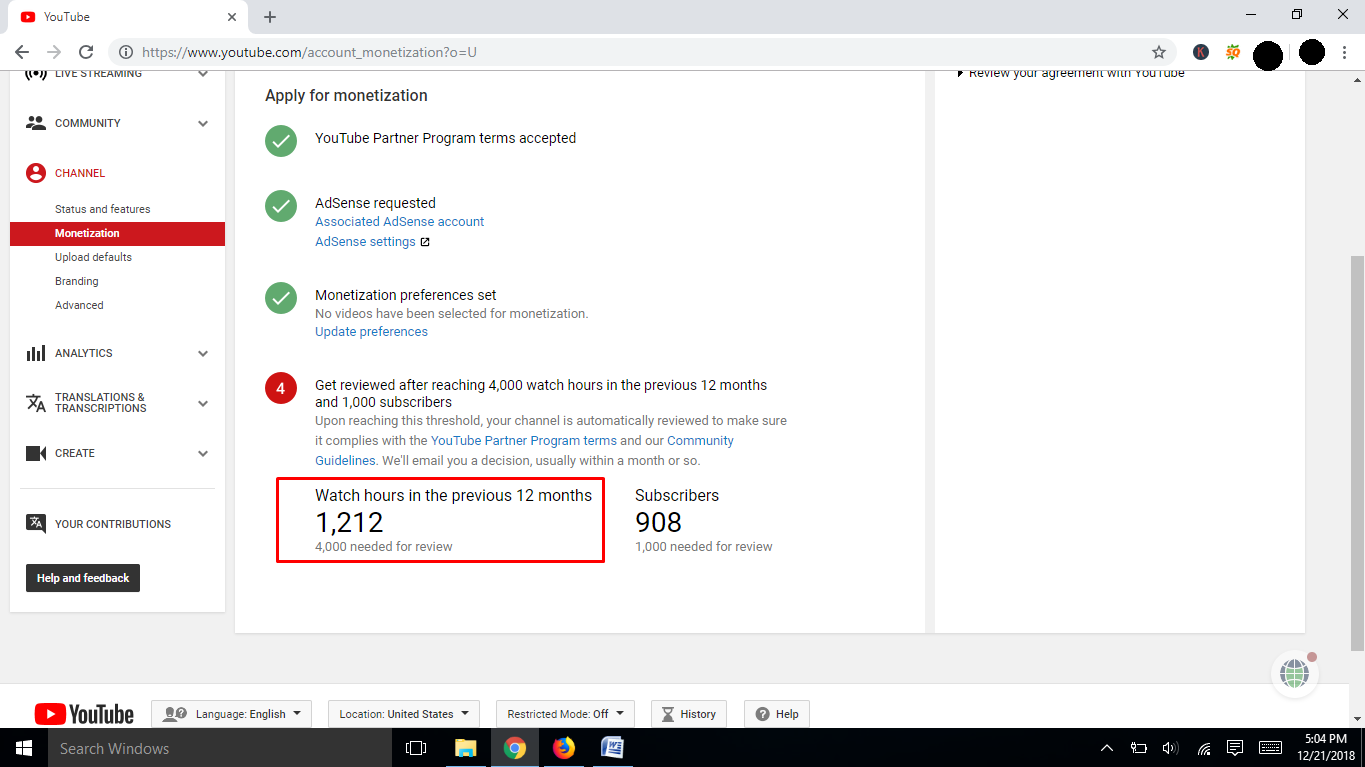Open the Location: United States dropdown
Screen dimensions: 1365x767
404,714
